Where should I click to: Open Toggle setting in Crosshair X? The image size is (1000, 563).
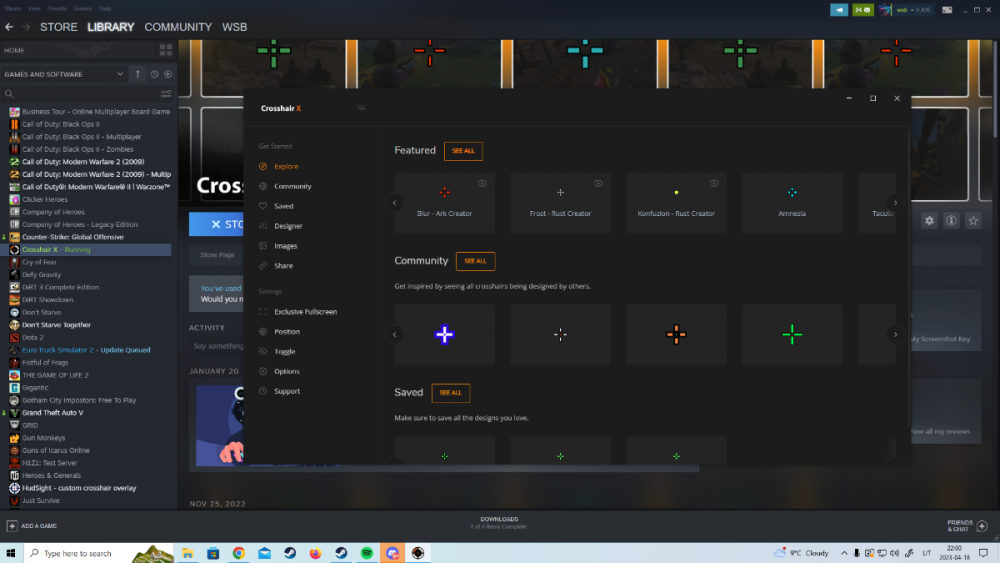[x=284, y=351]
